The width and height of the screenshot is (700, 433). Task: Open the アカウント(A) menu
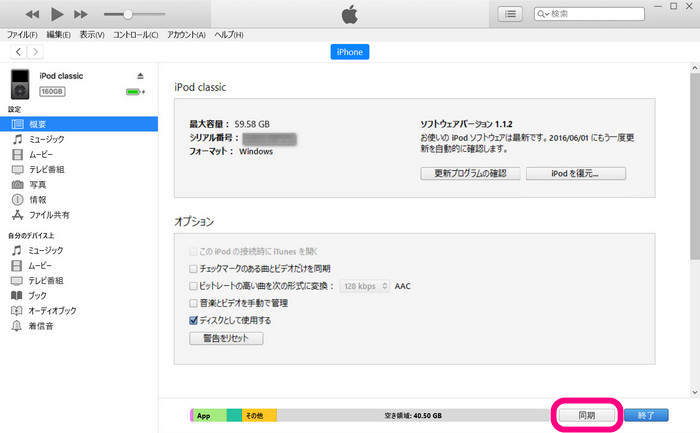[x=186, y=35]
